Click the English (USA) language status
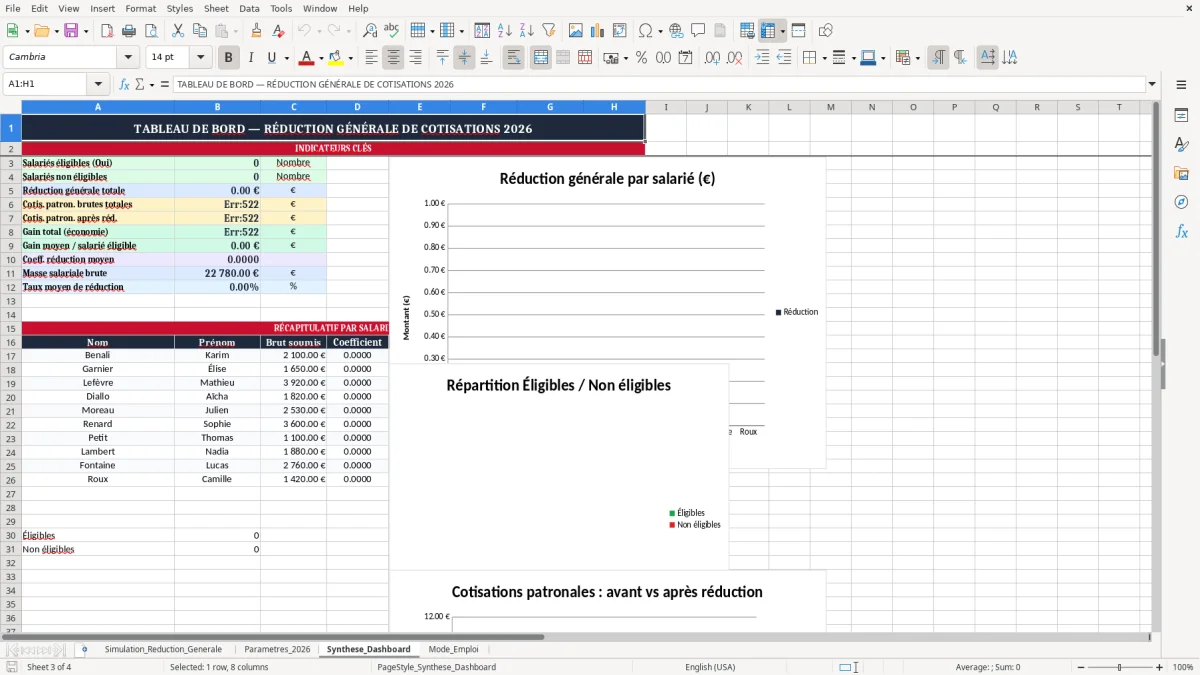The width and height of the screenshot is (1200, 675). (x=710, y=667)
